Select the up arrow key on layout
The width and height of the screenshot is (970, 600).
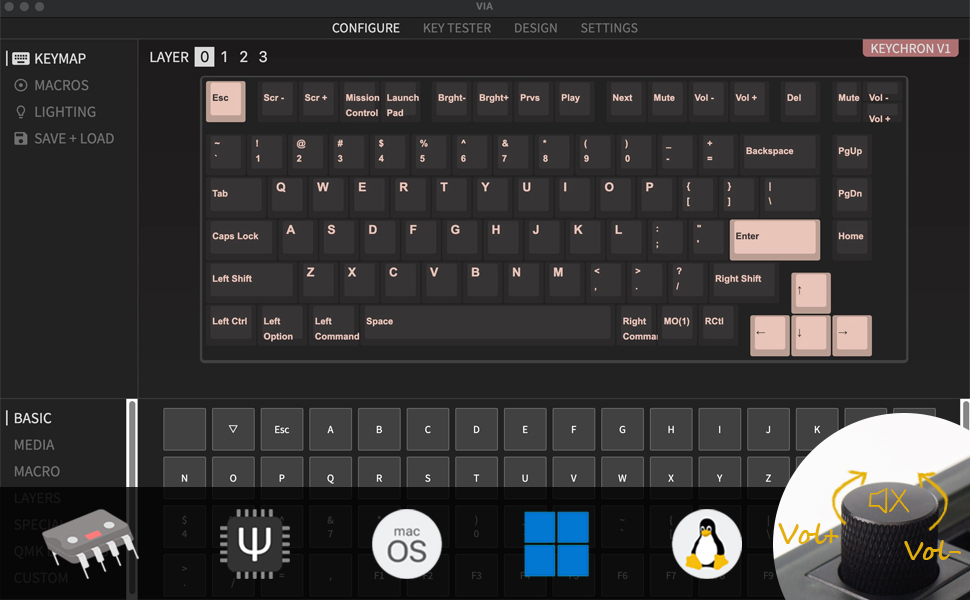pos(811,293)
